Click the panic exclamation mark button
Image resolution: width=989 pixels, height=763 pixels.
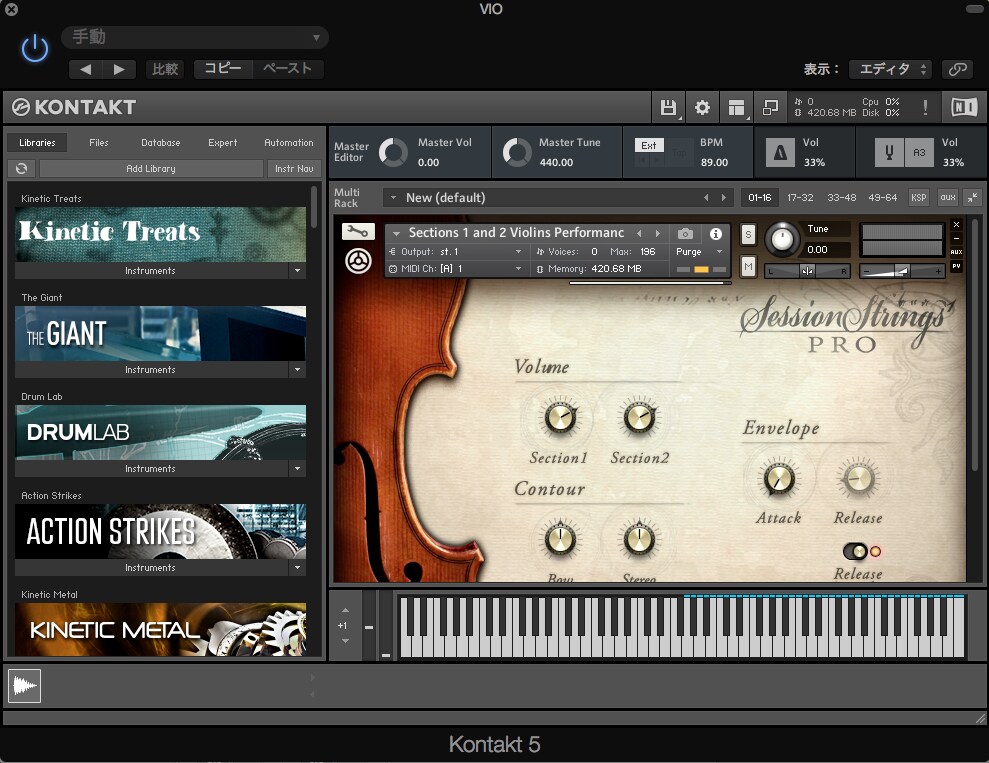point(925,108)
